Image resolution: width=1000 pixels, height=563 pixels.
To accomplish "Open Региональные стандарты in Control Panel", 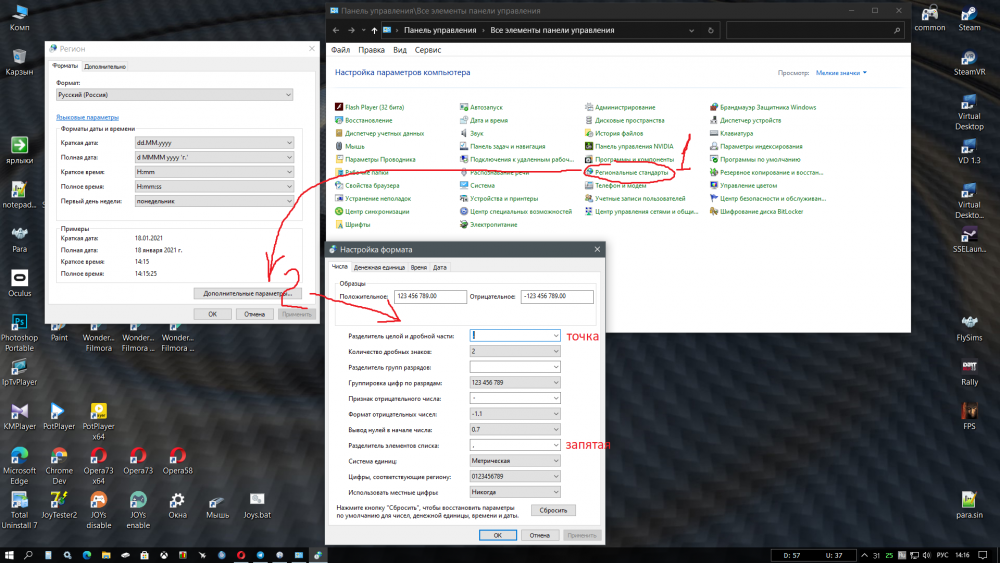I will (632, 172).
